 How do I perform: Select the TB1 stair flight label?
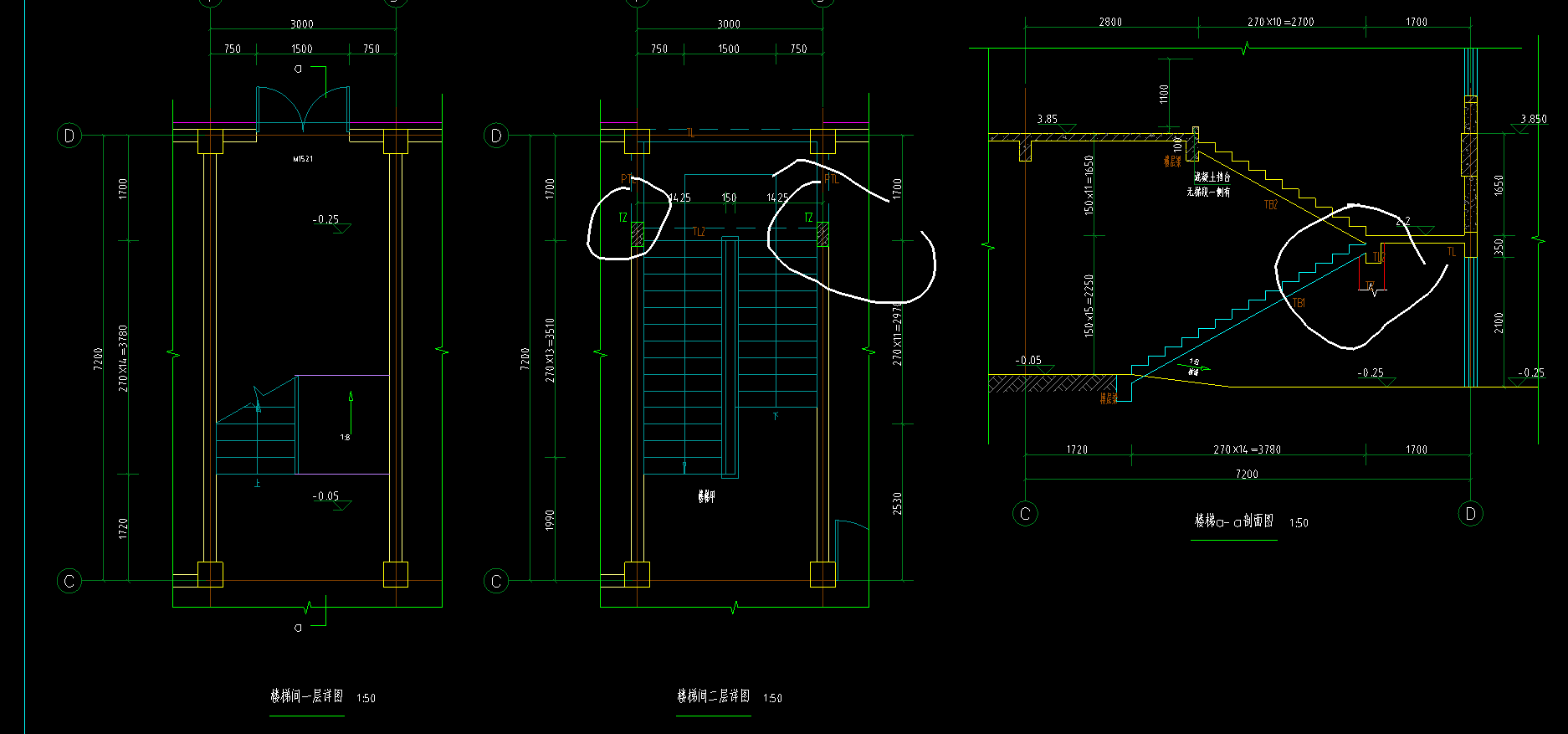tap(1299, 303)
